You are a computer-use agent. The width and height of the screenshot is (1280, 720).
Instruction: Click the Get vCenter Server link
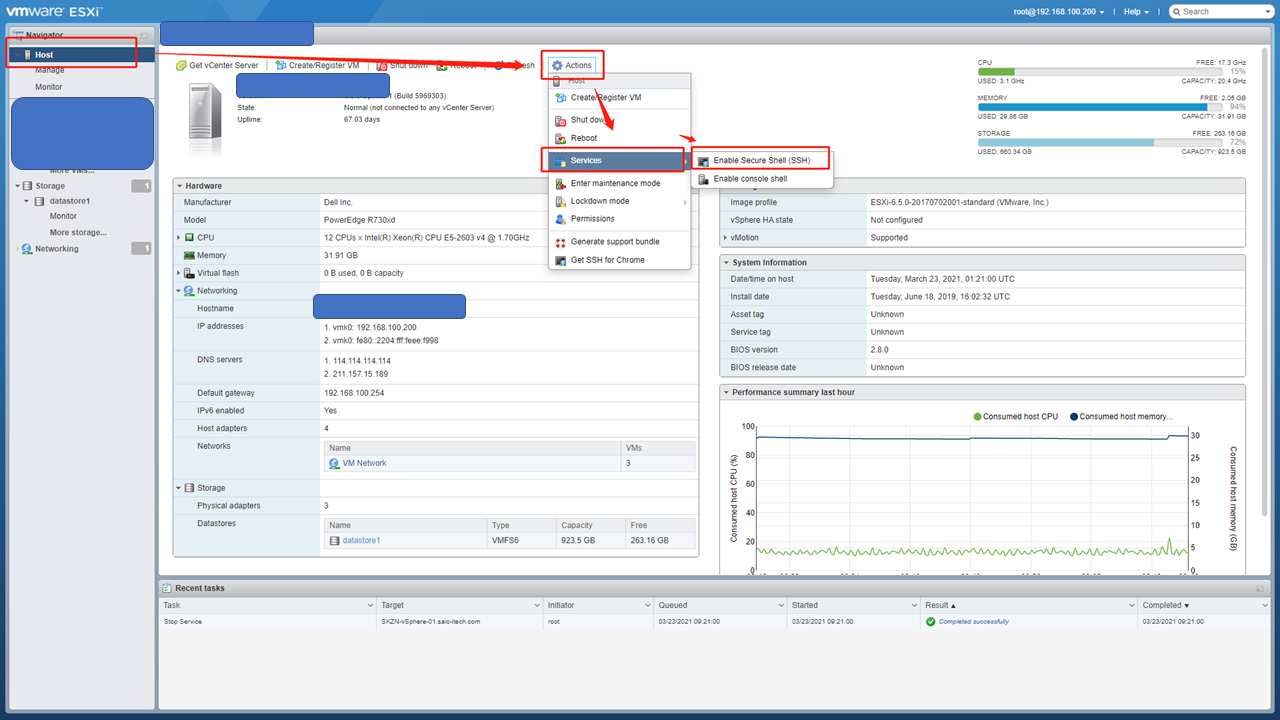pyautogui.click(x=216, y=65)
